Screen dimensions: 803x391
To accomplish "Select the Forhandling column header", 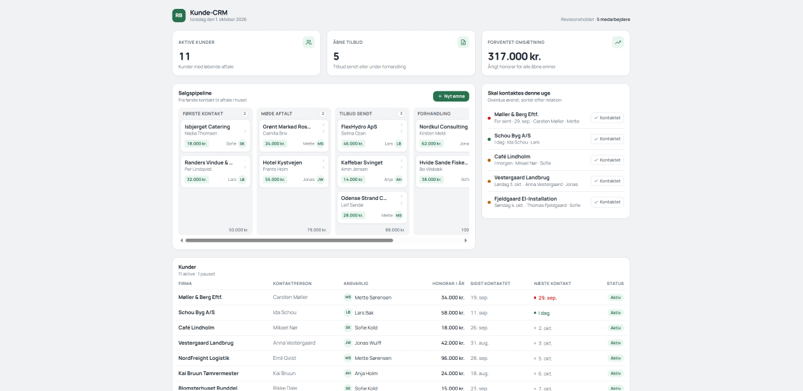I will coord(434,114).
